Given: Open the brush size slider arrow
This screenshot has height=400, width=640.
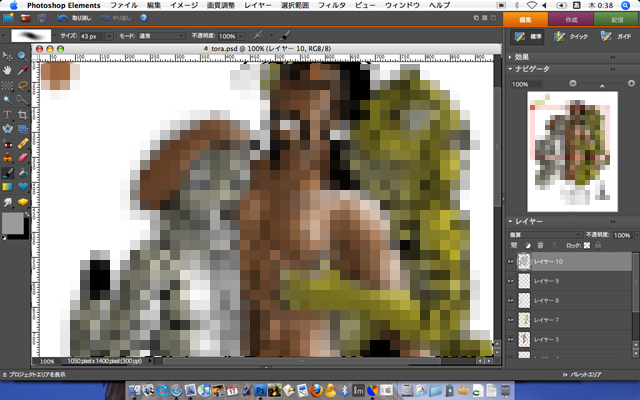Looking at the screenshot, I should (109, 36).
